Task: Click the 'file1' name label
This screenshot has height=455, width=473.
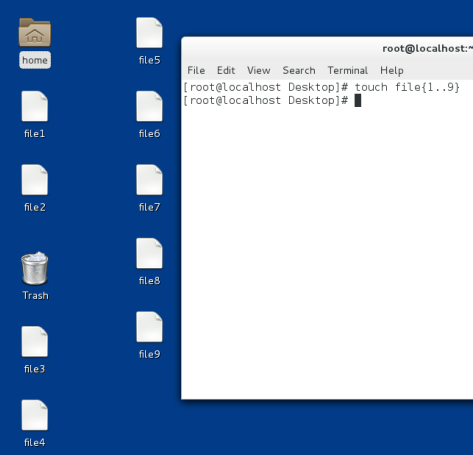Action: point(35,134)
